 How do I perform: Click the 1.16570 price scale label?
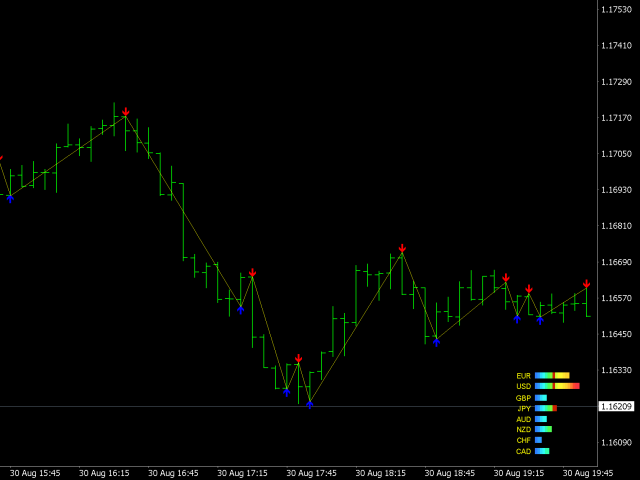click(616, 298)
